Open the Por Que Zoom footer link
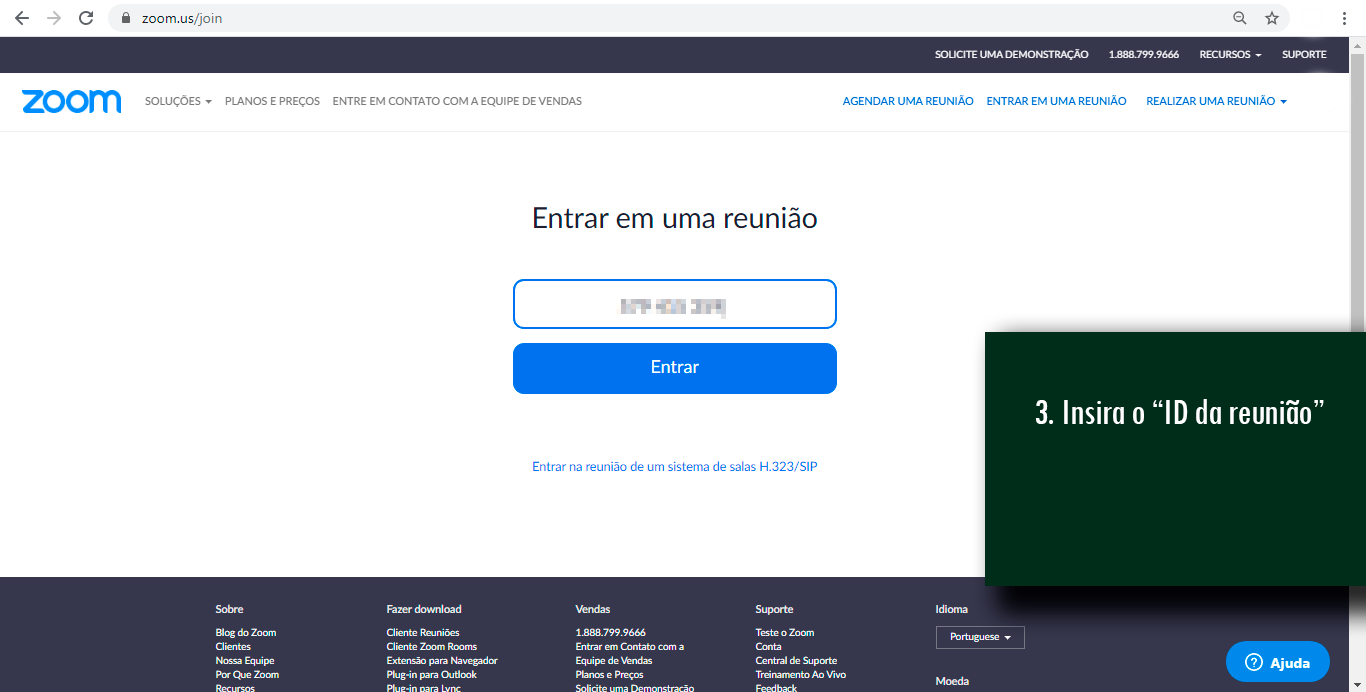 point(247,675)
